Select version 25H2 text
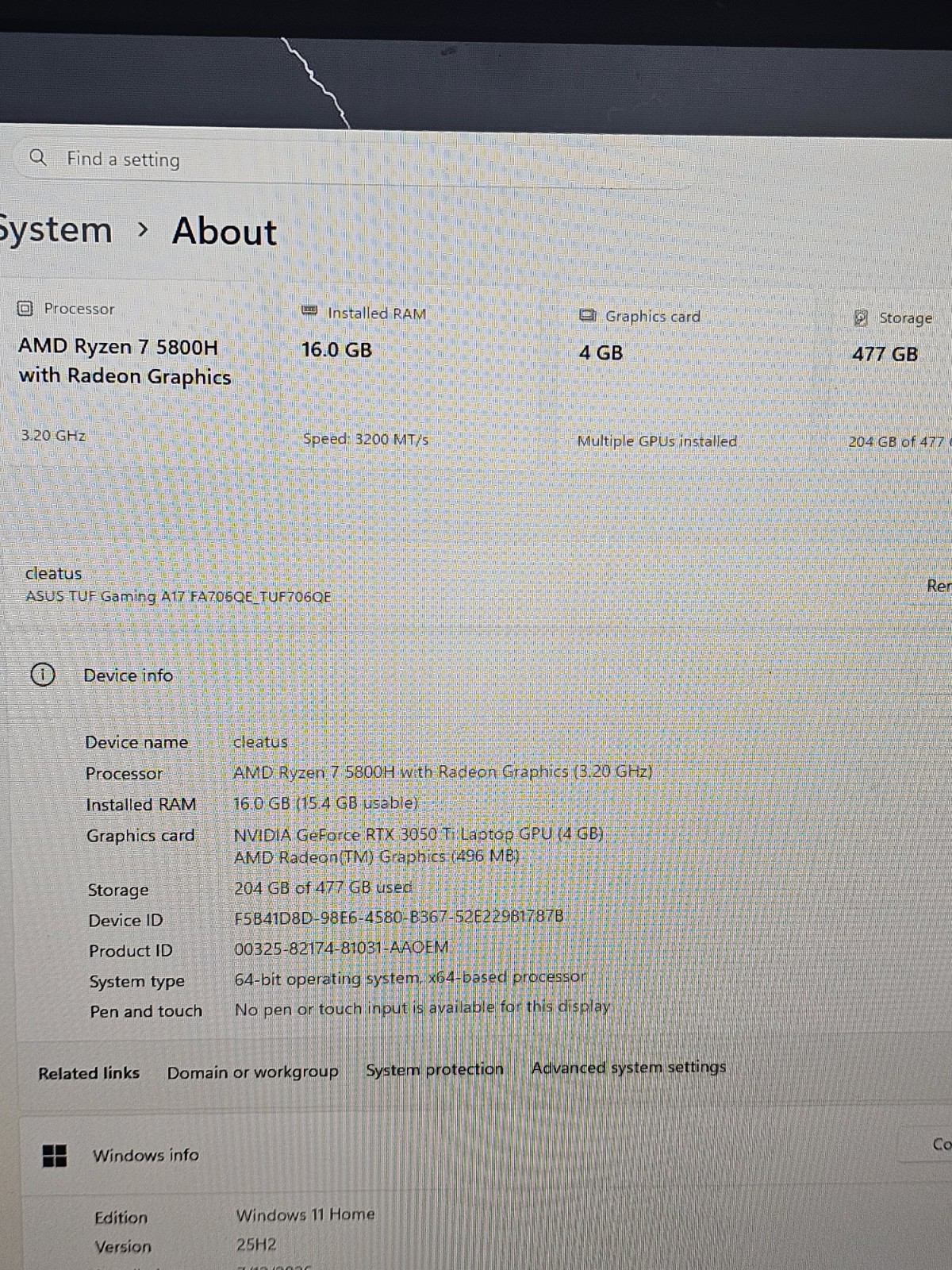Viewport: 952px width, 1270px height. coord(256,1244)
